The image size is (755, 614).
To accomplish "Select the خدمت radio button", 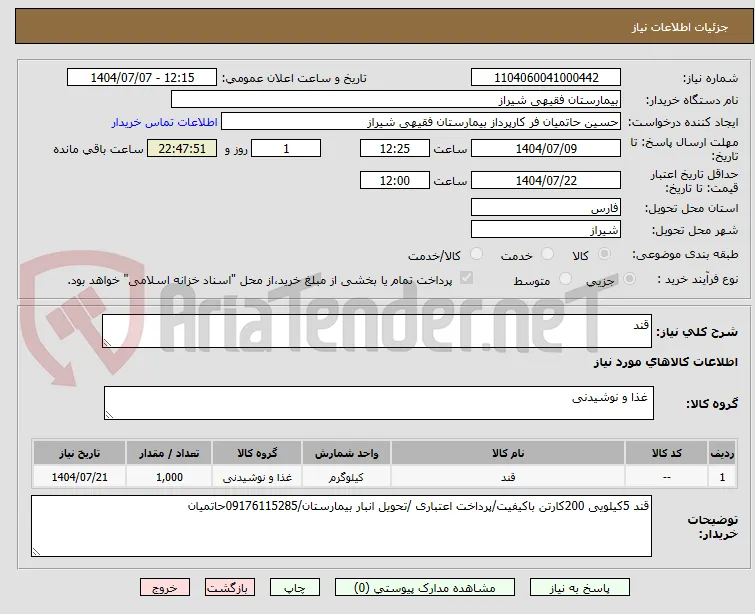I will click(547, 254).
